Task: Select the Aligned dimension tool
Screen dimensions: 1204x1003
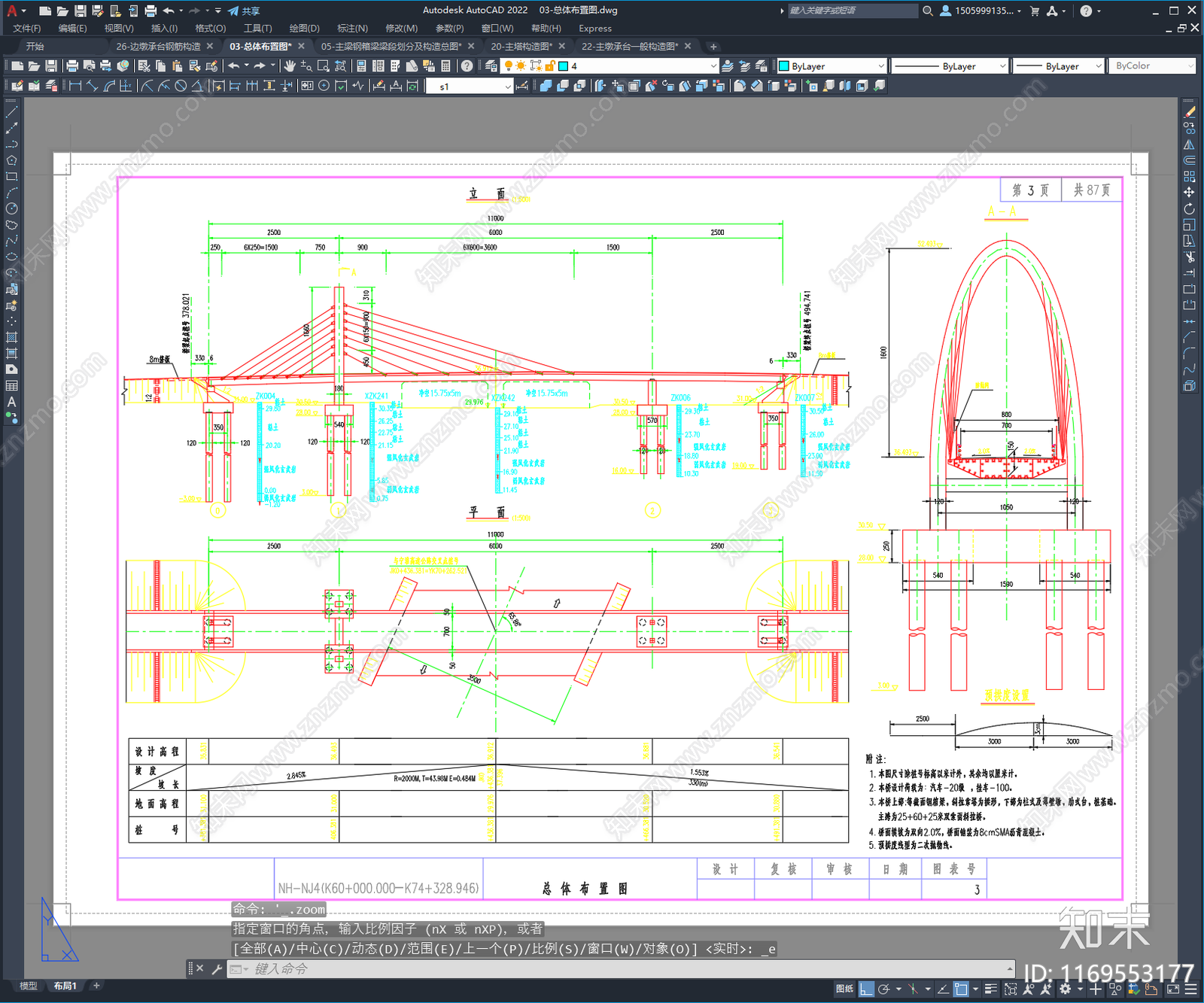Action: point(92,86)
